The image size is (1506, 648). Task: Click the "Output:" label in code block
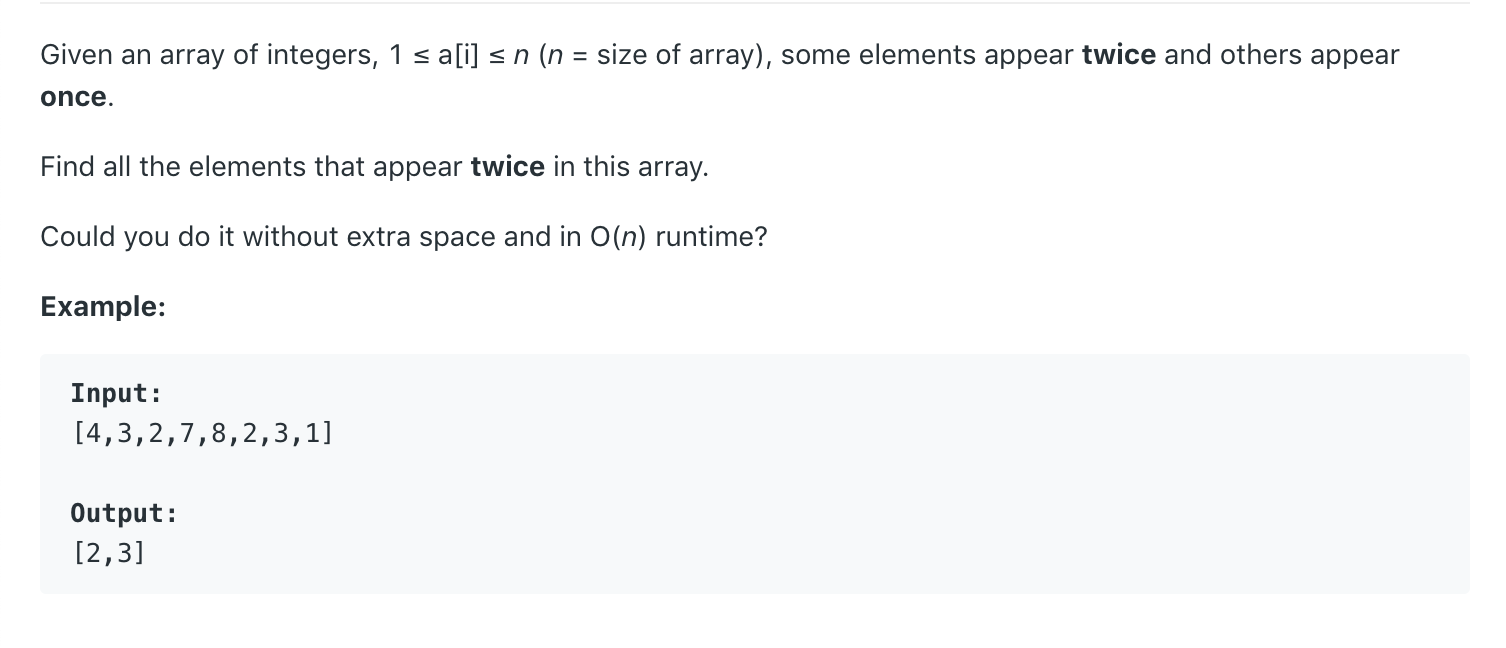(124, 513)
